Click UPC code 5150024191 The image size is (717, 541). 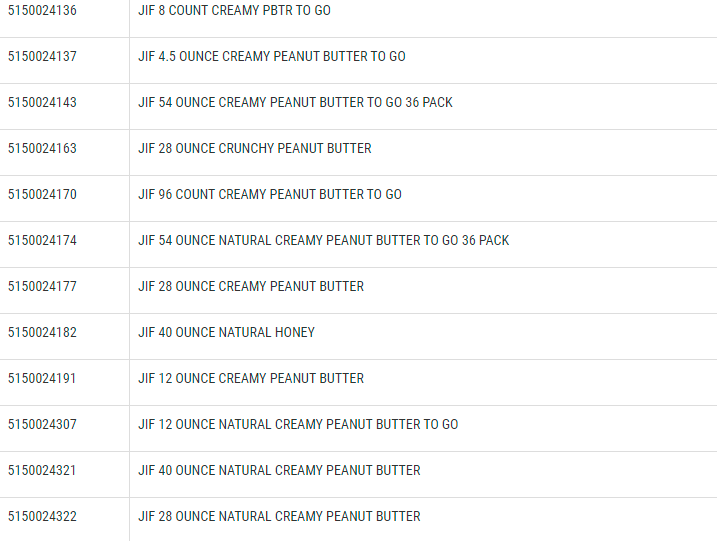point(42,378)
